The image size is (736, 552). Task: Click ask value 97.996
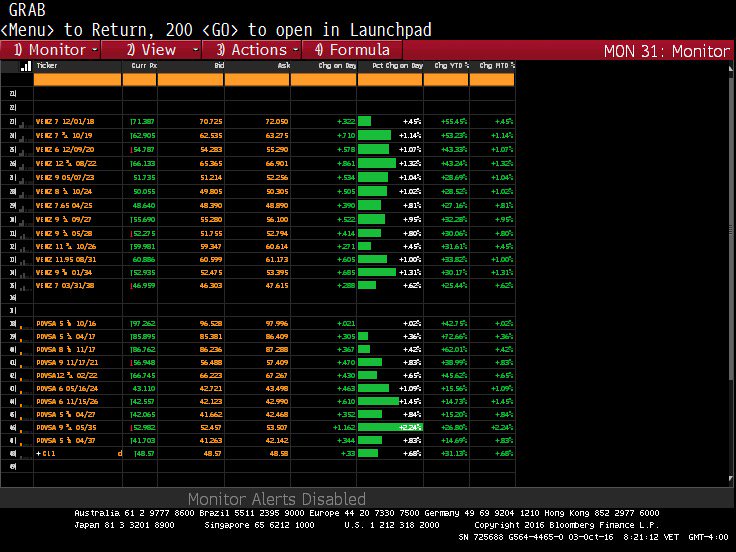276,323
